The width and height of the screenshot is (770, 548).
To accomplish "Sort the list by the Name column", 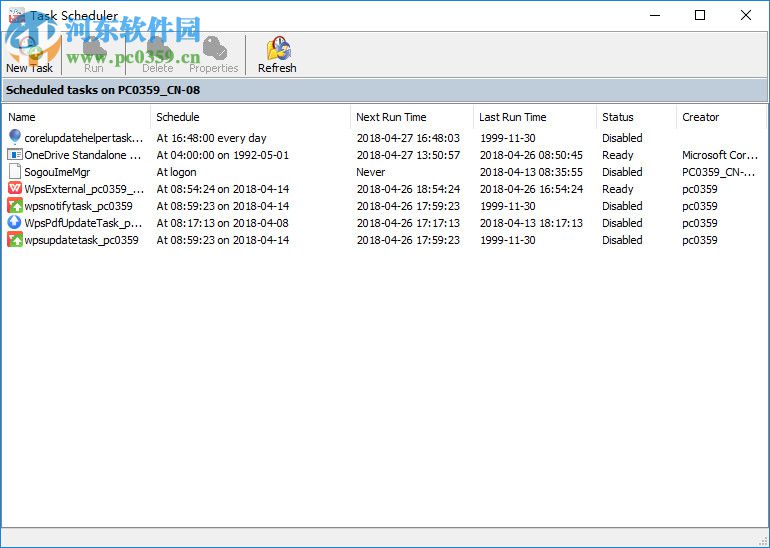I will pos(22,117).
